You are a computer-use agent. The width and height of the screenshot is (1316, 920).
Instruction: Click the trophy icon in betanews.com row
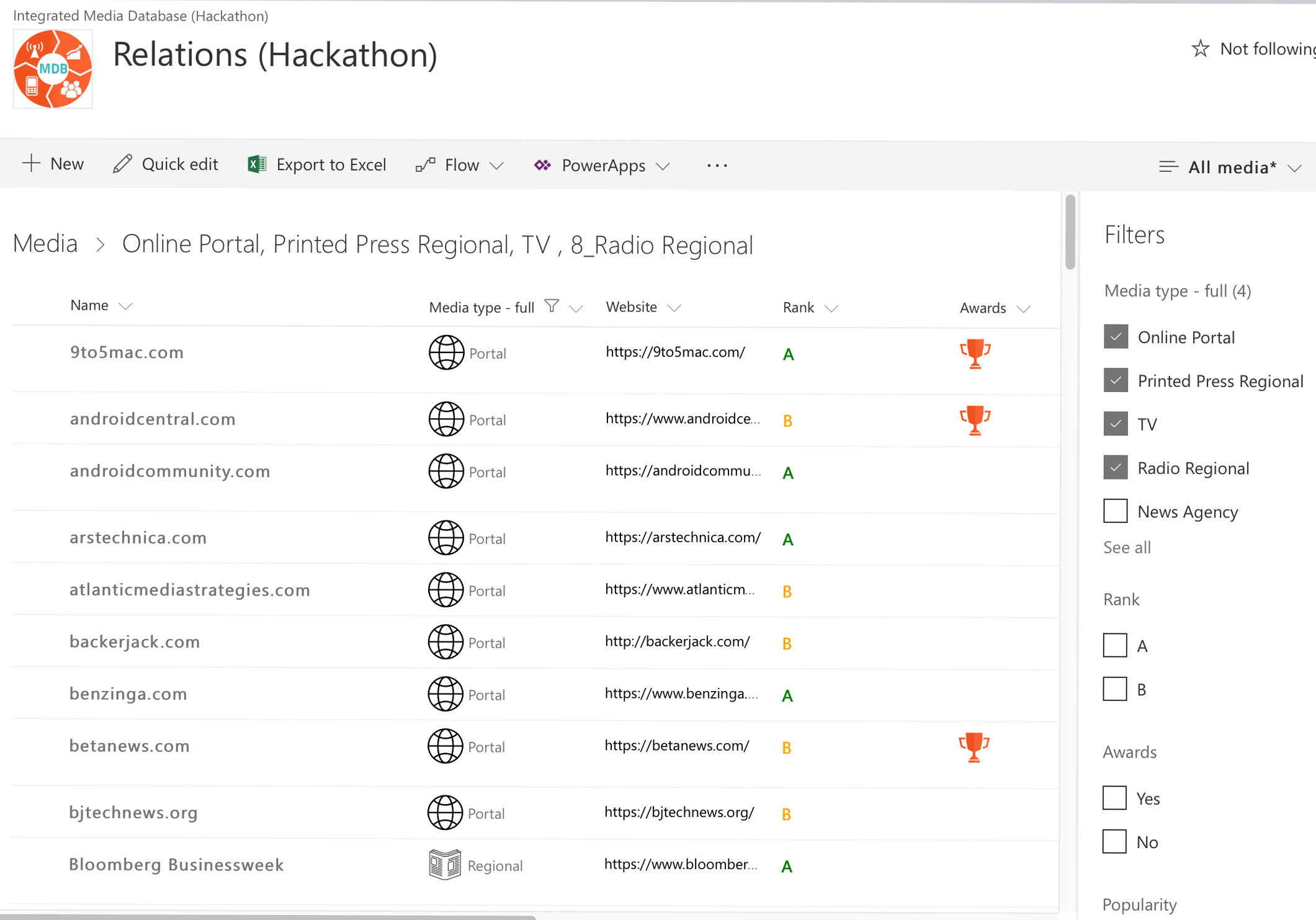coord(974,747)
